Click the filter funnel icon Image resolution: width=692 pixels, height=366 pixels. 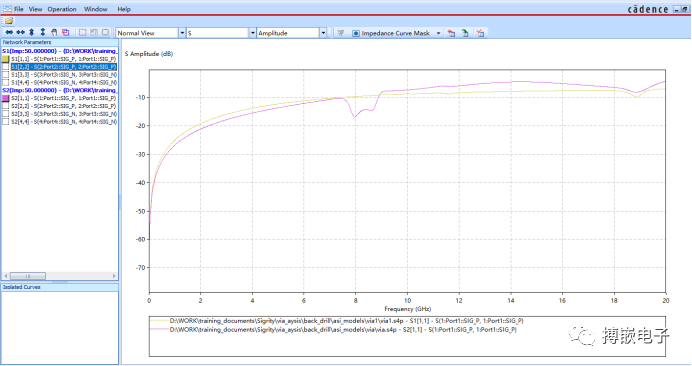pyautogui.click(x=341, y=33)
